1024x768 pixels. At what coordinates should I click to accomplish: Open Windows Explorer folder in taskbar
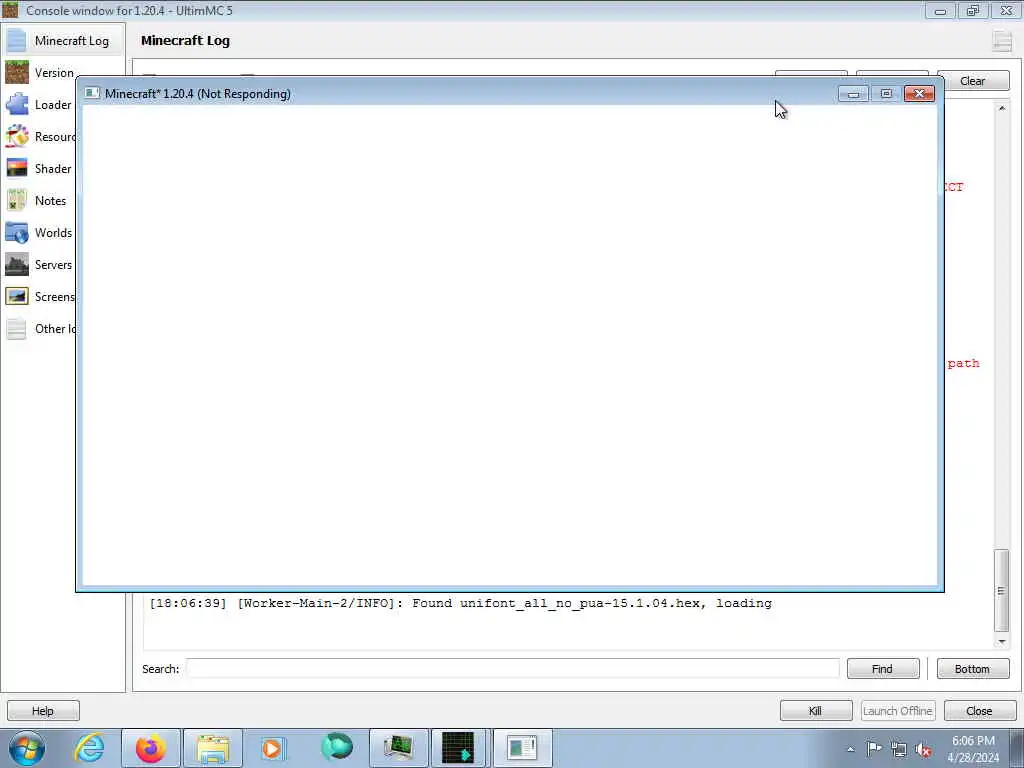(212, 748)
